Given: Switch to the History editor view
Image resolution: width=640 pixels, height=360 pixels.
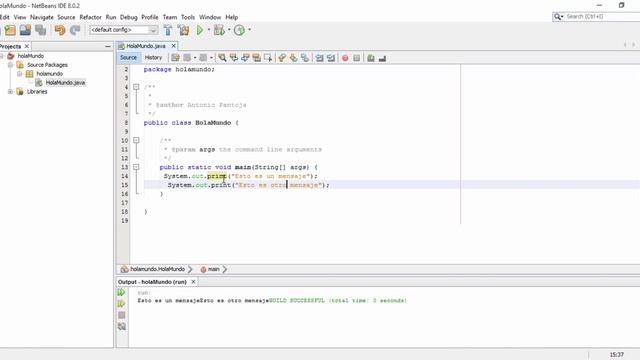Looking at the screenshot, I should point(153,58).
